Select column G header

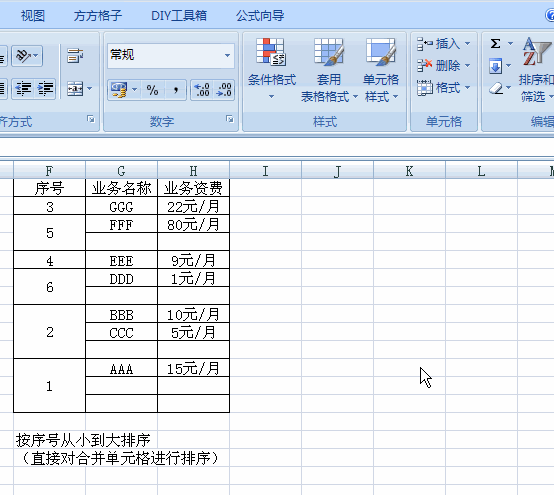(x=122, y=171)
